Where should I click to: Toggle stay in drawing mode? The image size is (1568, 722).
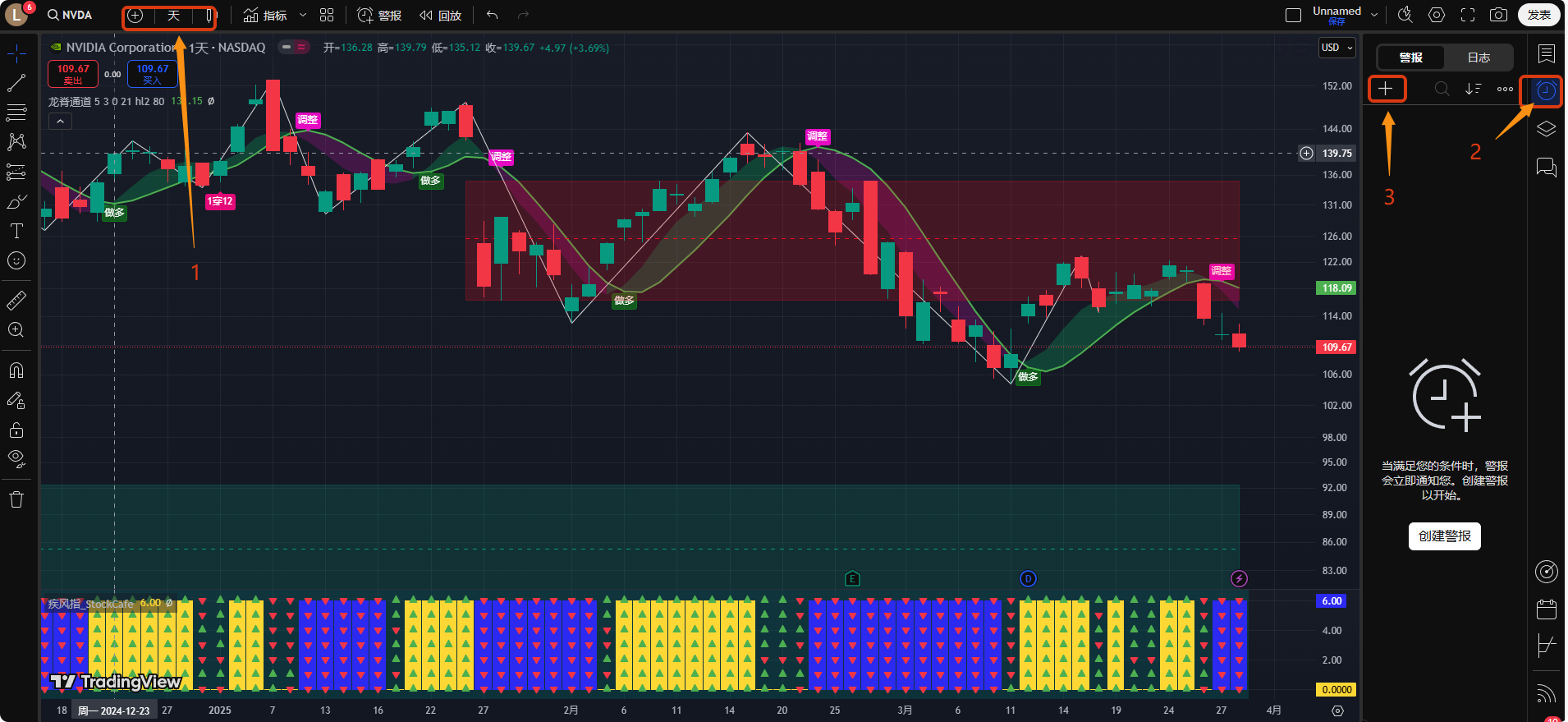point(16,400)
